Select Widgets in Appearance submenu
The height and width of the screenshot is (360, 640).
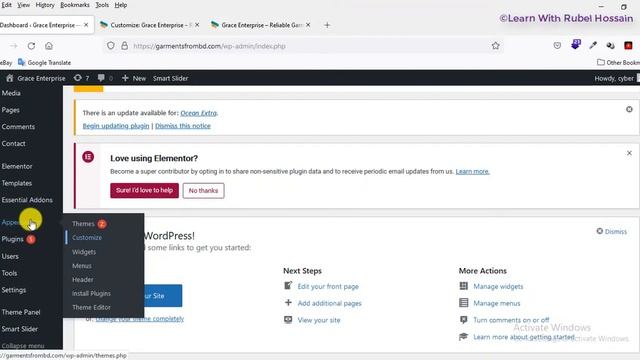[84, 252]
